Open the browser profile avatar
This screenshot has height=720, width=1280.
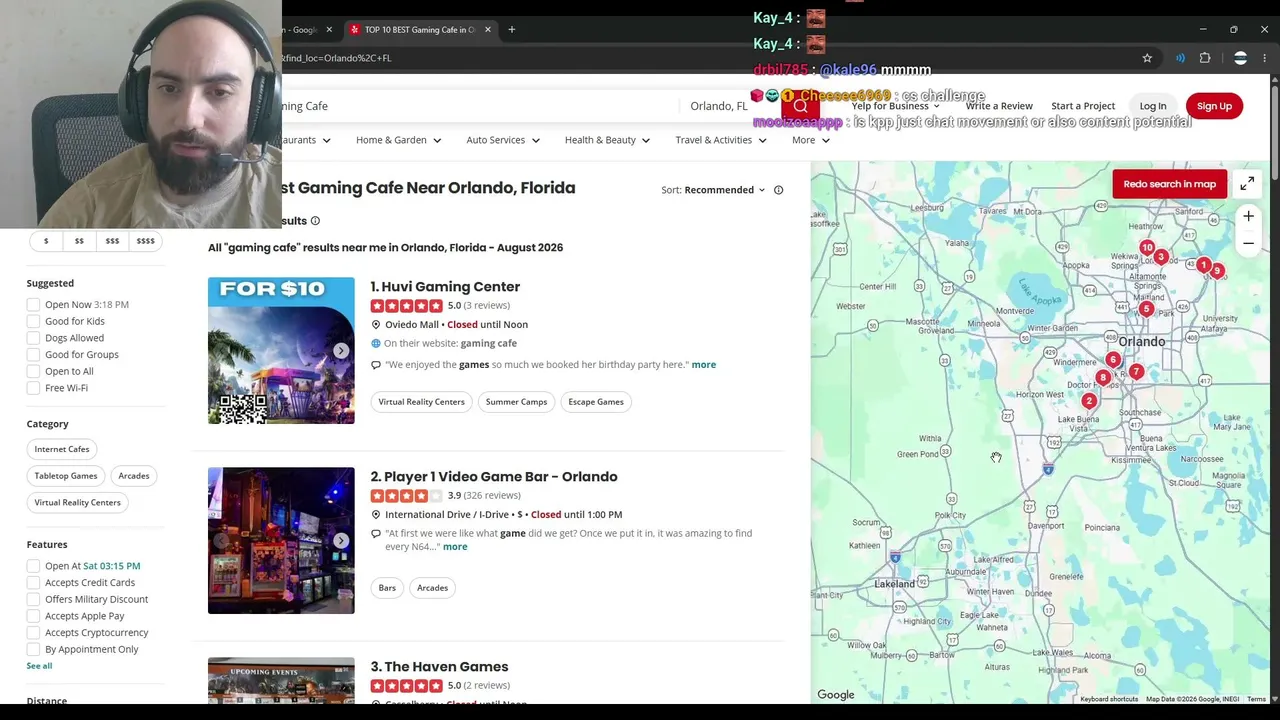tap(1240, 58)
